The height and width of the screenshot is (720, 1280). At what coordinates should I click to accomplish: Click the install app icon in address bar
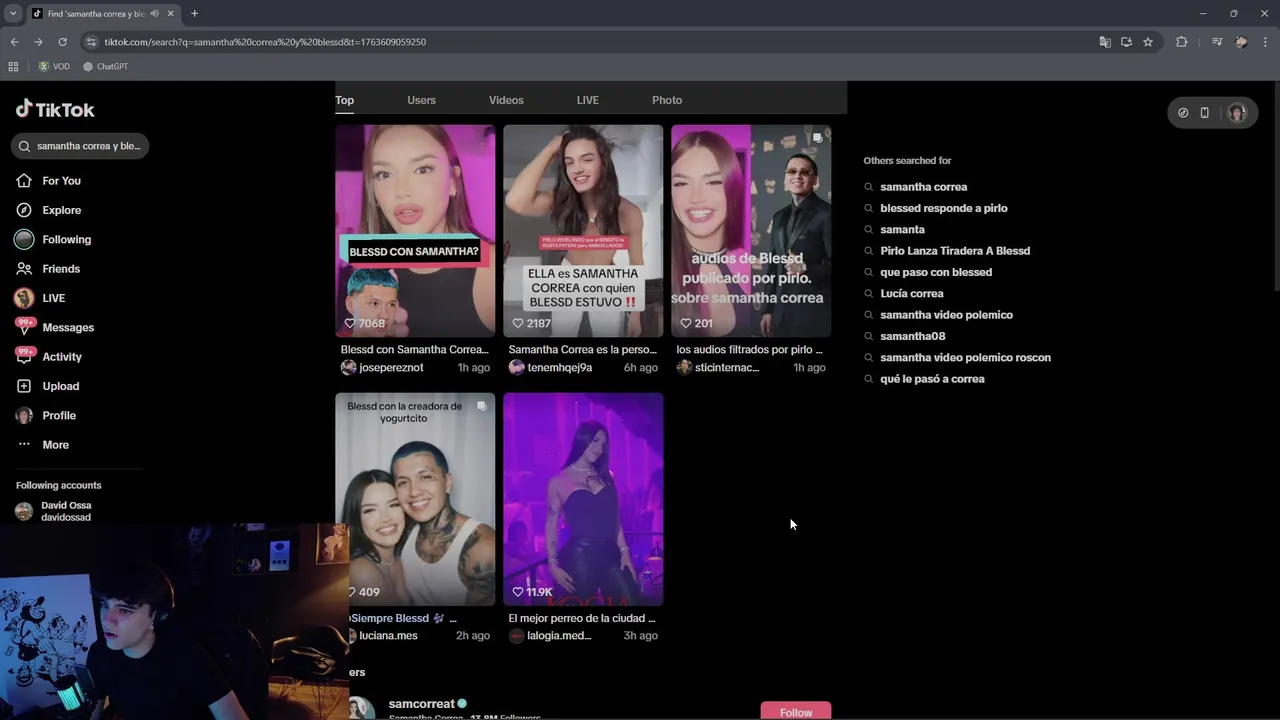click(x=1126, y=42)
